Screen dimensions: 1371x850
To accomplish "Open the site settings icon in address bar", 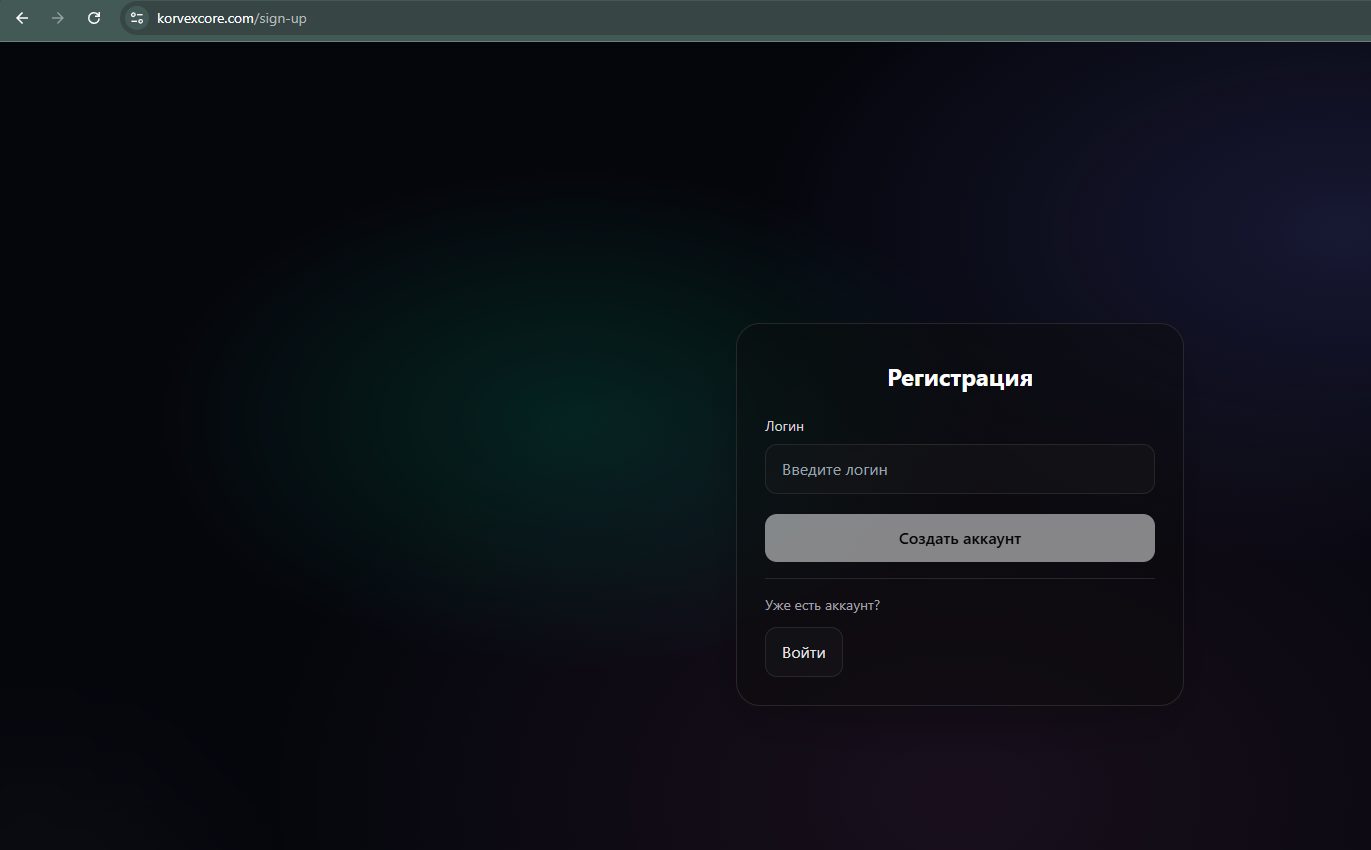I will click(135, 18).
